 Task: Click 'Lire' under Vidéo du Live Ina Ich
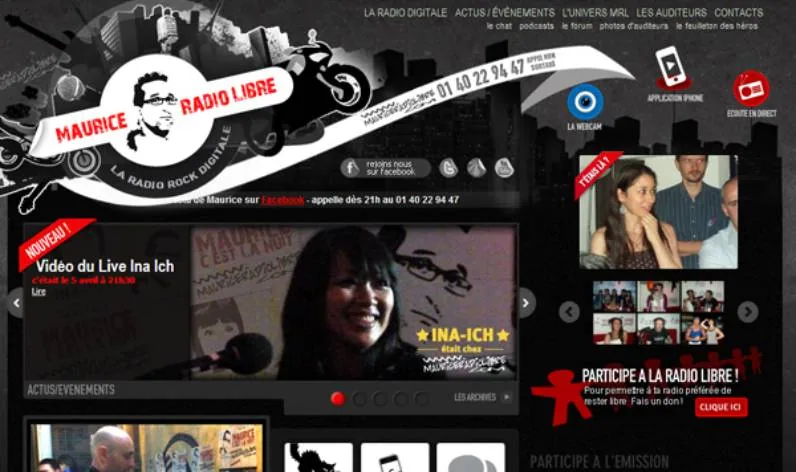click(x=39, y=292)
